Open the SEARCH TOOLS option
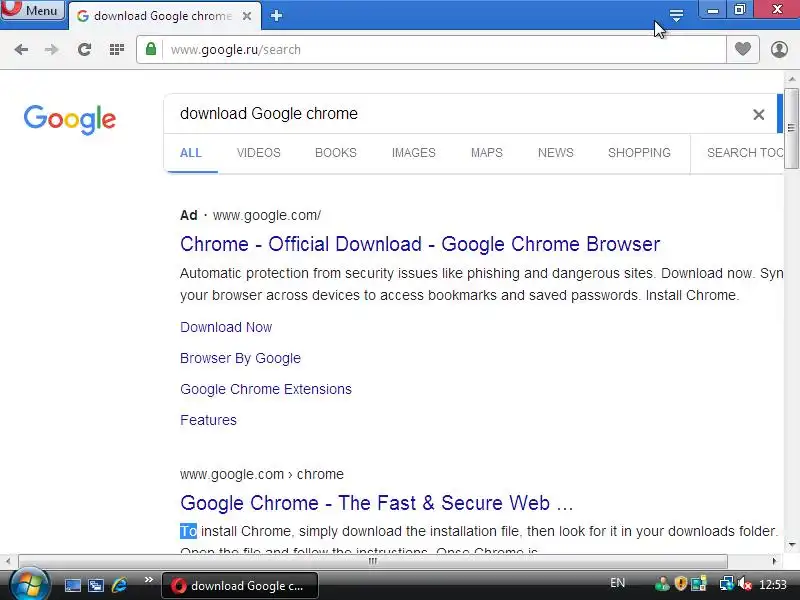Viewport: 800px width, 600px height. (x=745, y=153)
